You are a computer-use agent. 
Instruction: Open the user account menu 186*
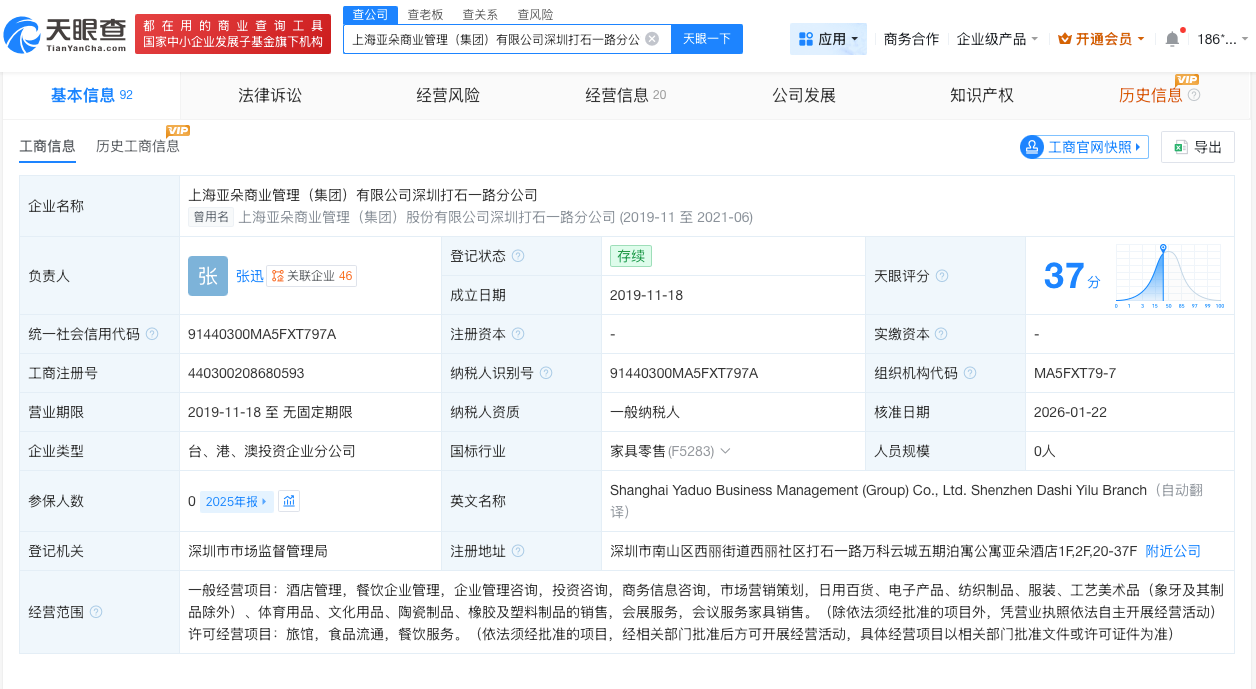click(1222, 39)
